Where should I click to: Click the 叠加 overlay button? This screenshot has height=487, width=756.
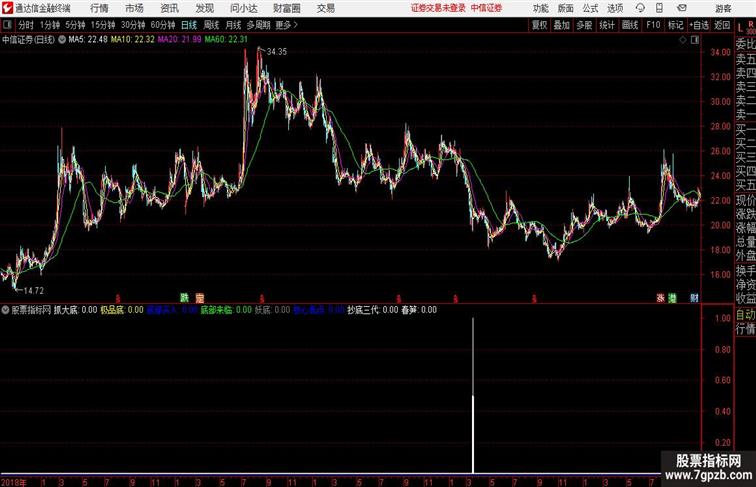562,25
